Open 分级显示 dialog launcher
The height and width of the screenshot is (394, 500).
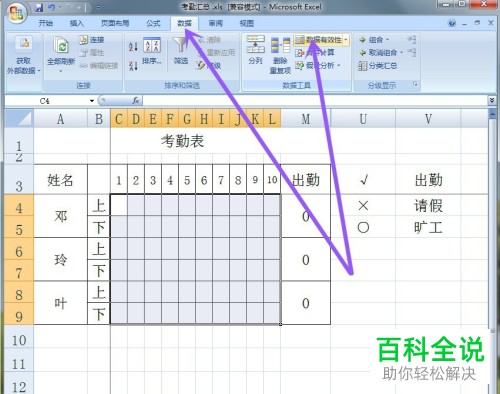coord(415,84)
